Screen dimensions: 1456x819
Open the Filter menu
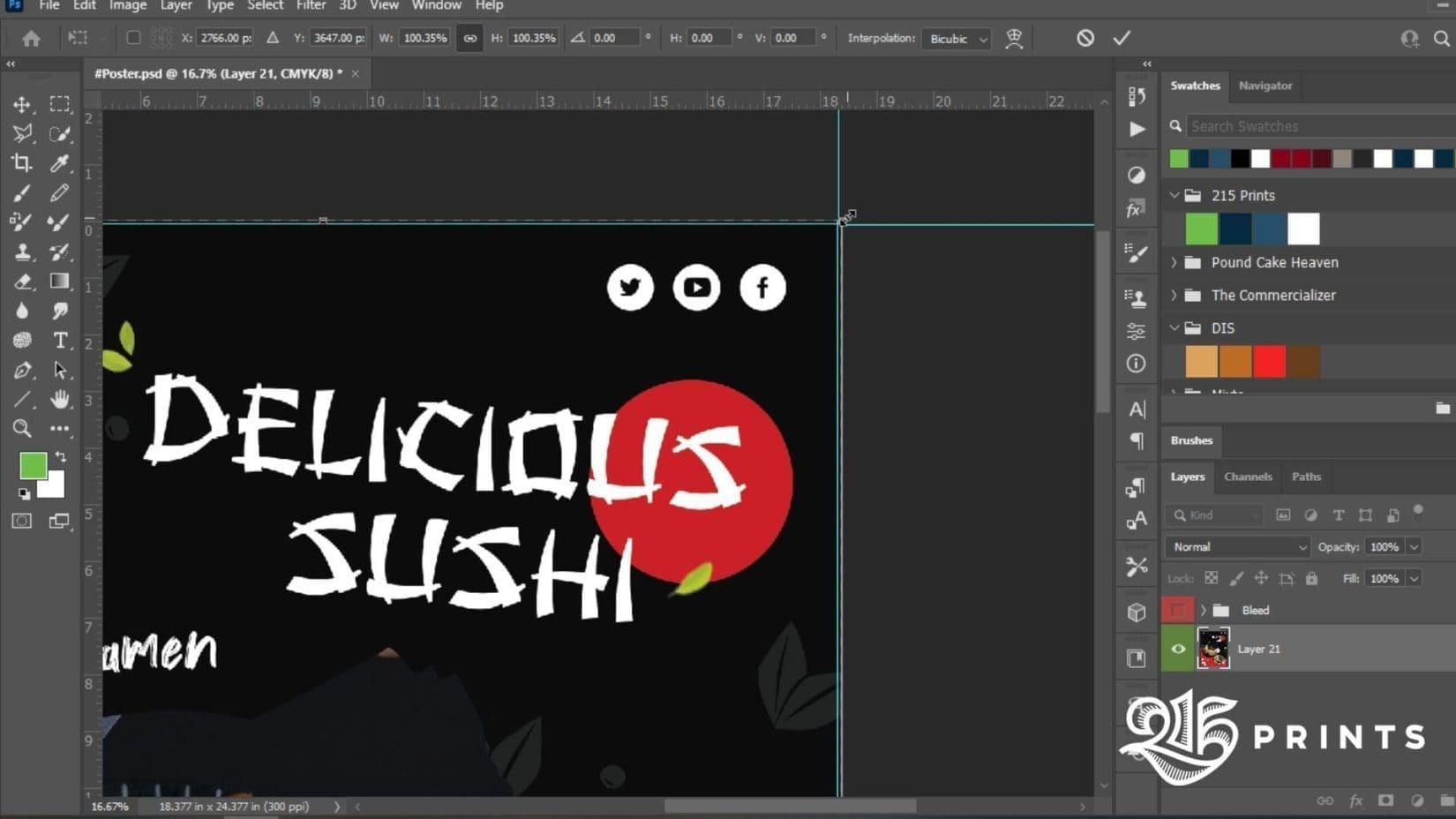(311, 6)
